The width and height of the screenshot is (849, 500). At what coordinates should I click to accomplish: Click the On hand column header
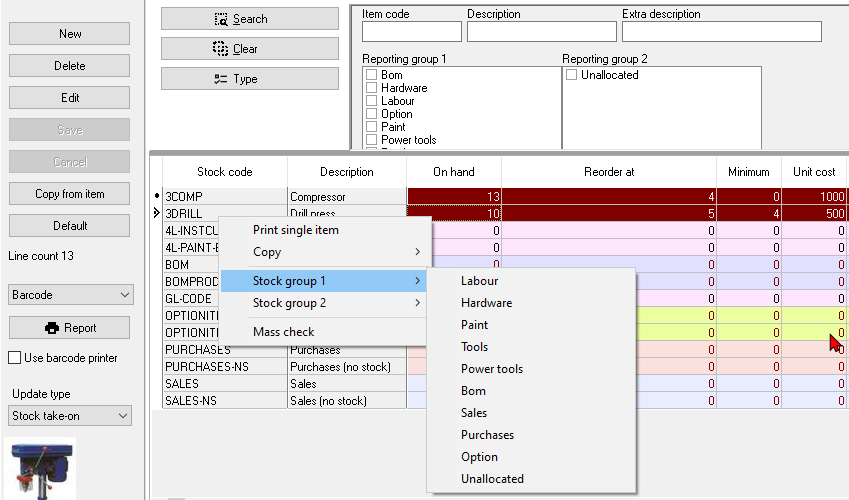454,172
